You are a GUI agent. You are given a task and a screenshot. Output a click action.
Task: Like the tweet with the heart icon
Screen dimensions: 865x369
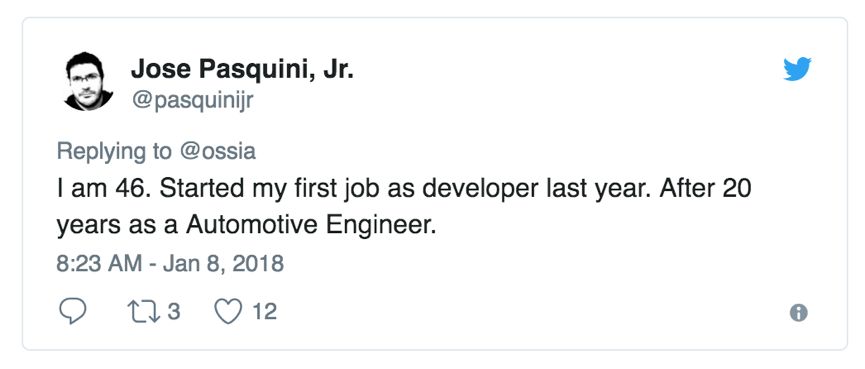(x=228, y=312)
